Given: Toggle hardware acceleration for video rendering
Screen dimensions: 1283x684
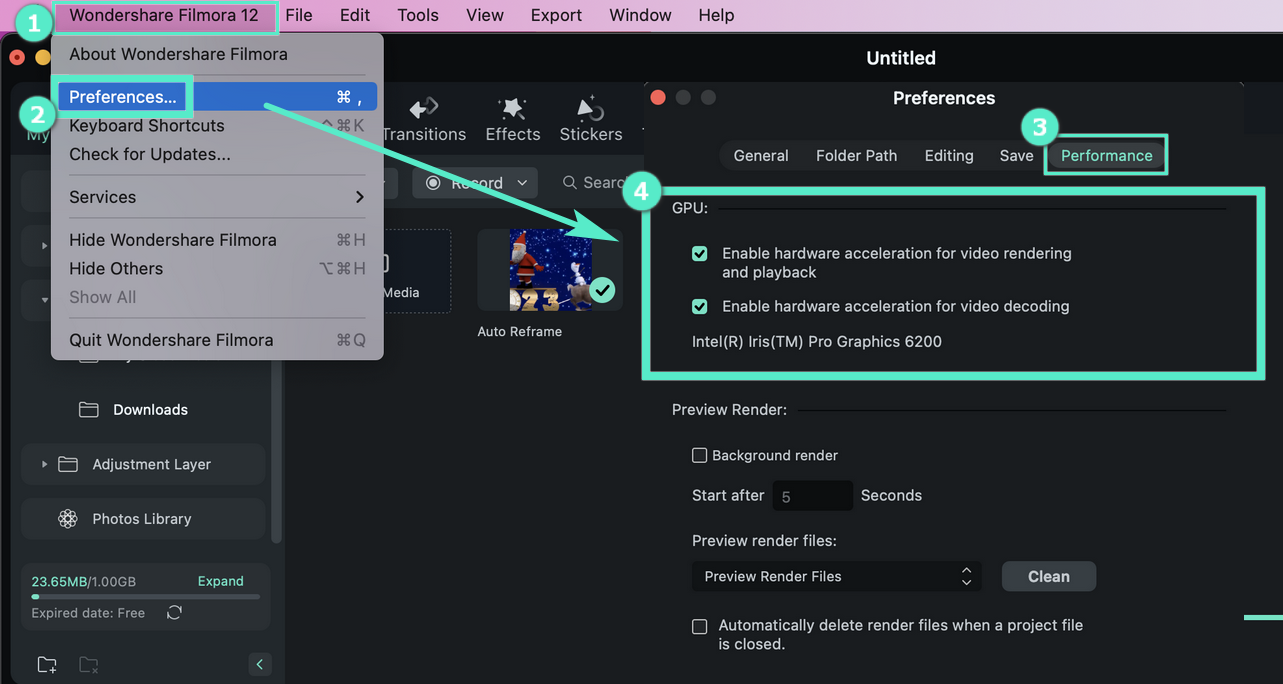Looking at the screenshot, I should point(700,254).
